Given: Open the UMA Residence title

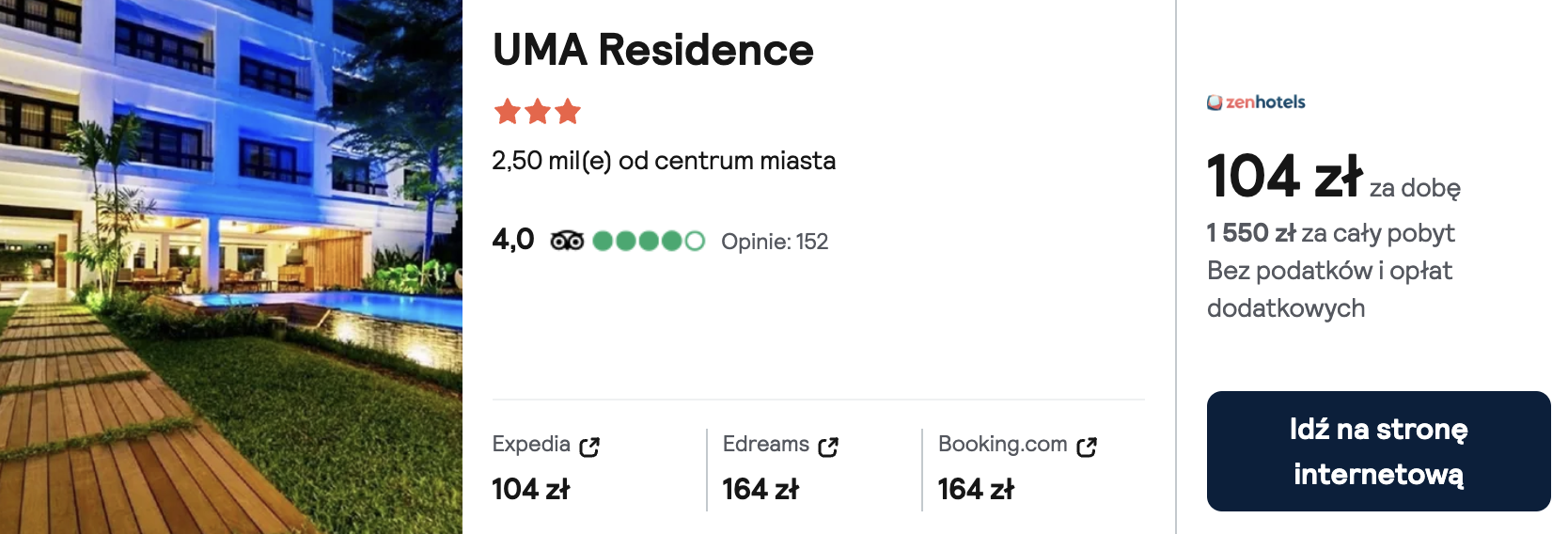Looking at the screenshot, I should 653,50.
